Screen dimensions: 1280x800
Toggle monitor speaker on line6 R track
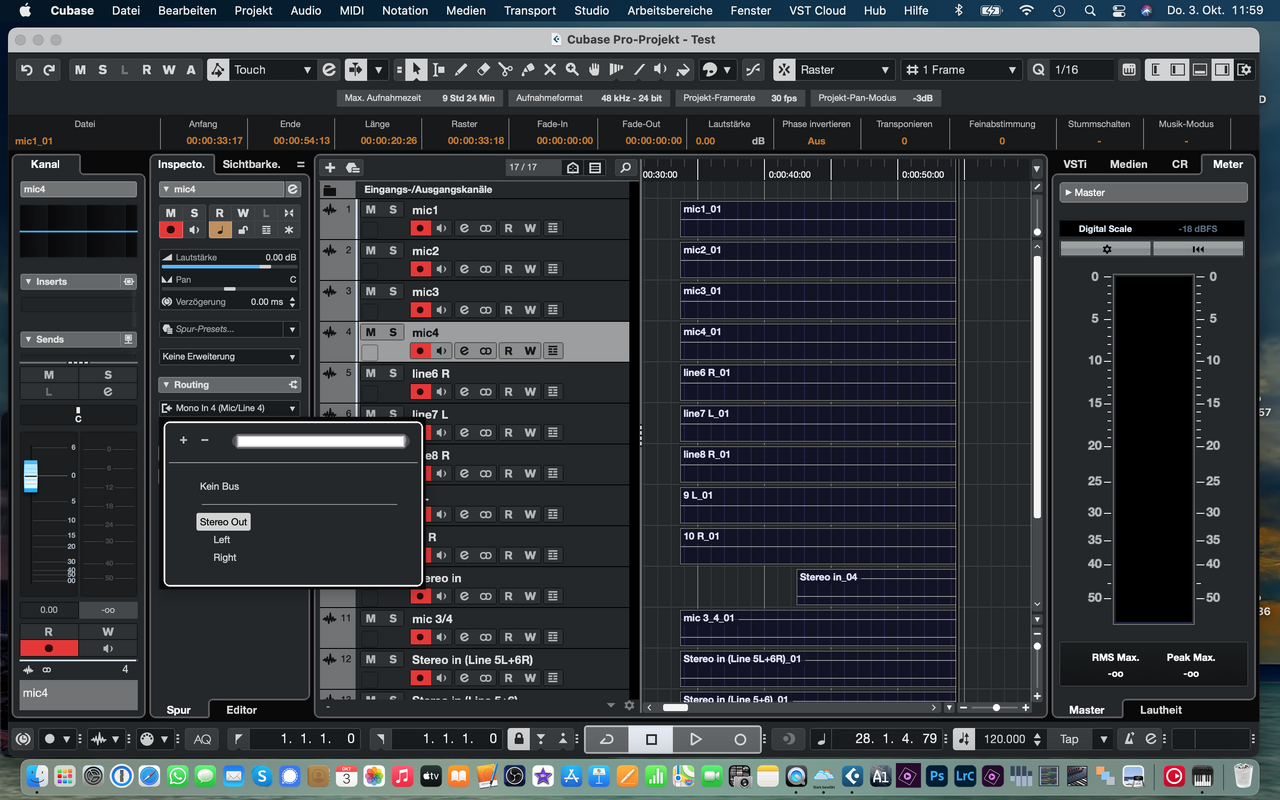(x=442, y=392)
